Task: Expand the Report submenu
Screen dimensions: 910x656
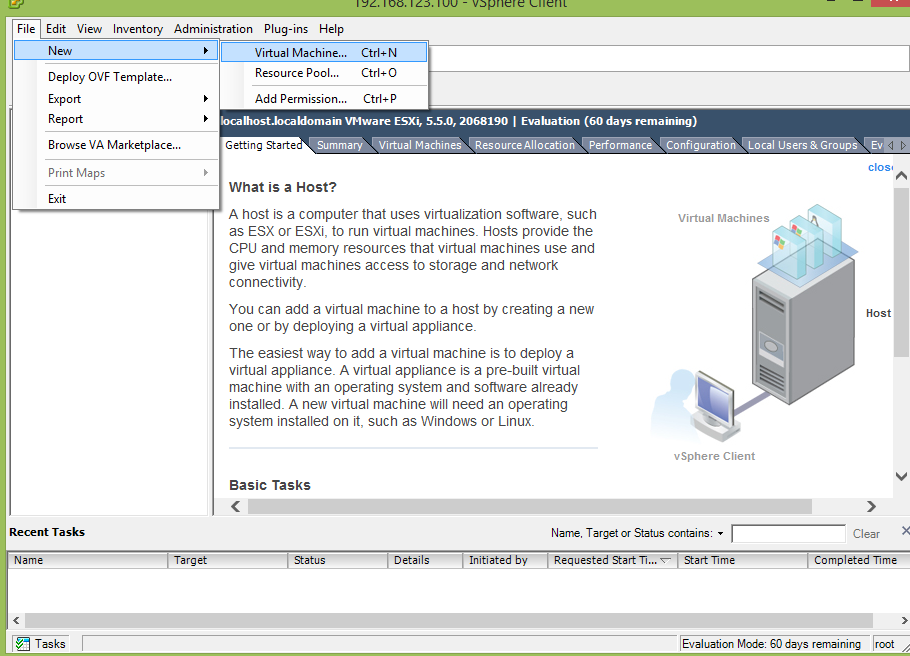Action: [x=116, y=119]
